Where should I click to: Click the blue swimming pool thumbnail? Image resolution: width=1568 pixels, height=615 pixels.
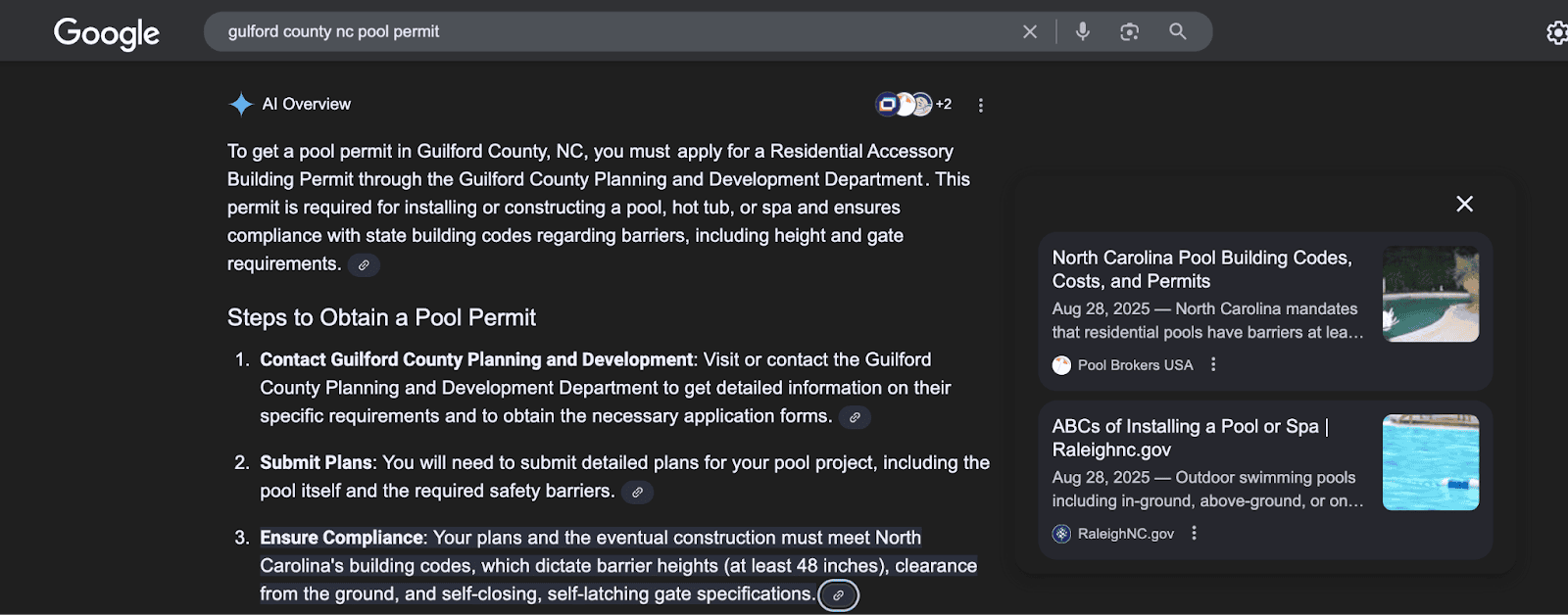click(1430, 462)
